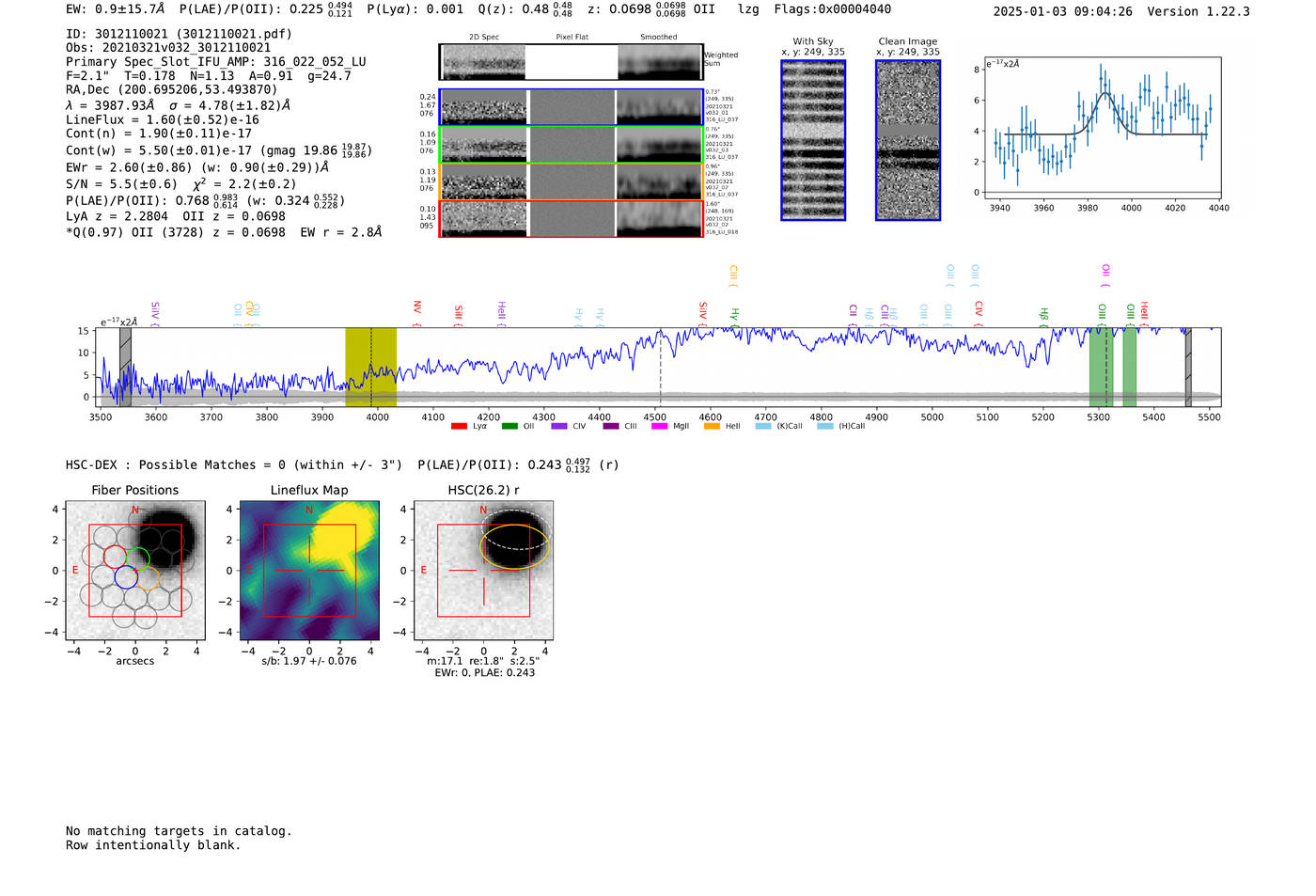This screenshot has height=896, width=1316.
Task: Select the blue-bordered fiber 2D spectrum row
Action: 572,107
